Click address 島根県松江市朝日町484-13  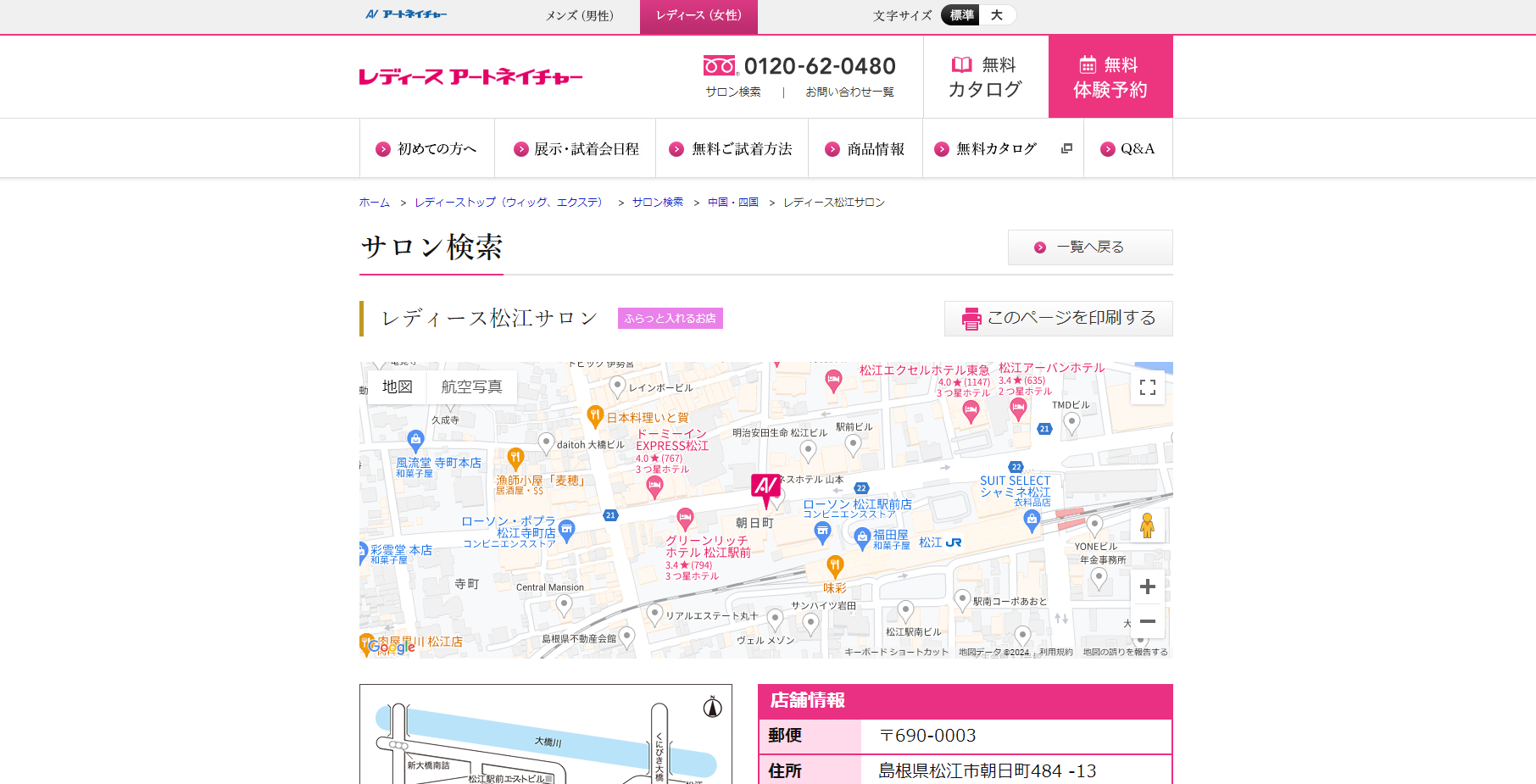[x=987, y=771]
